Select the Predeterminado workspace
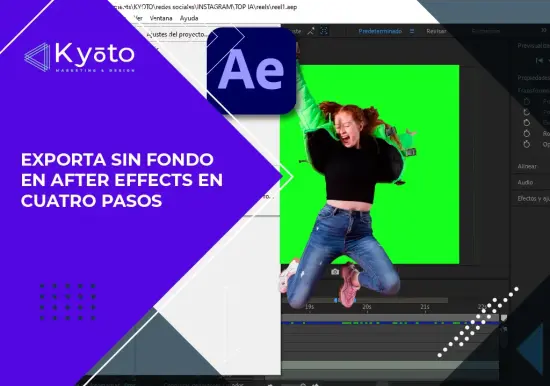Screen dimensions: 550x386 click(380, 31)
